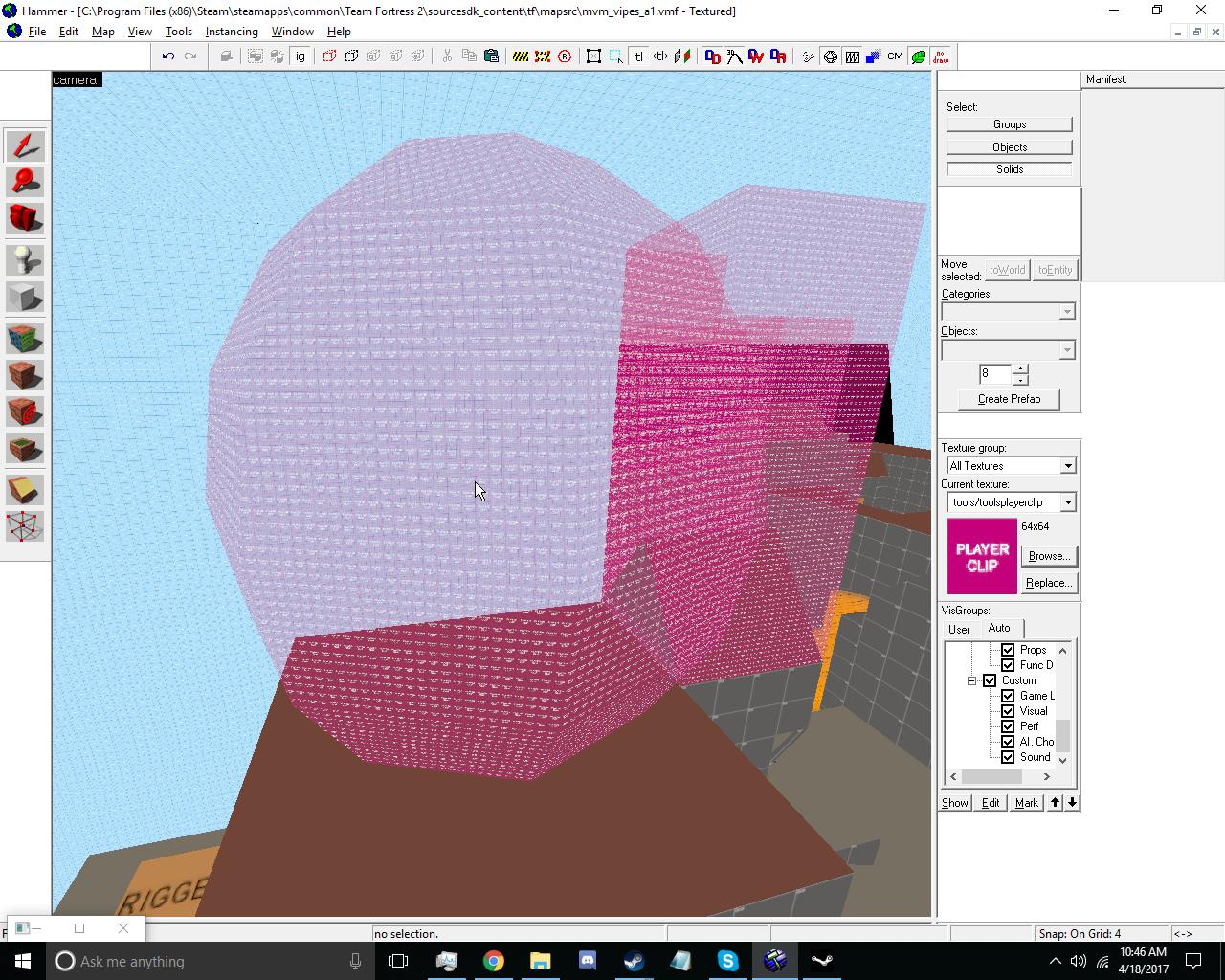Toggle the Props visgroup checkbox

pos(1008,650)
